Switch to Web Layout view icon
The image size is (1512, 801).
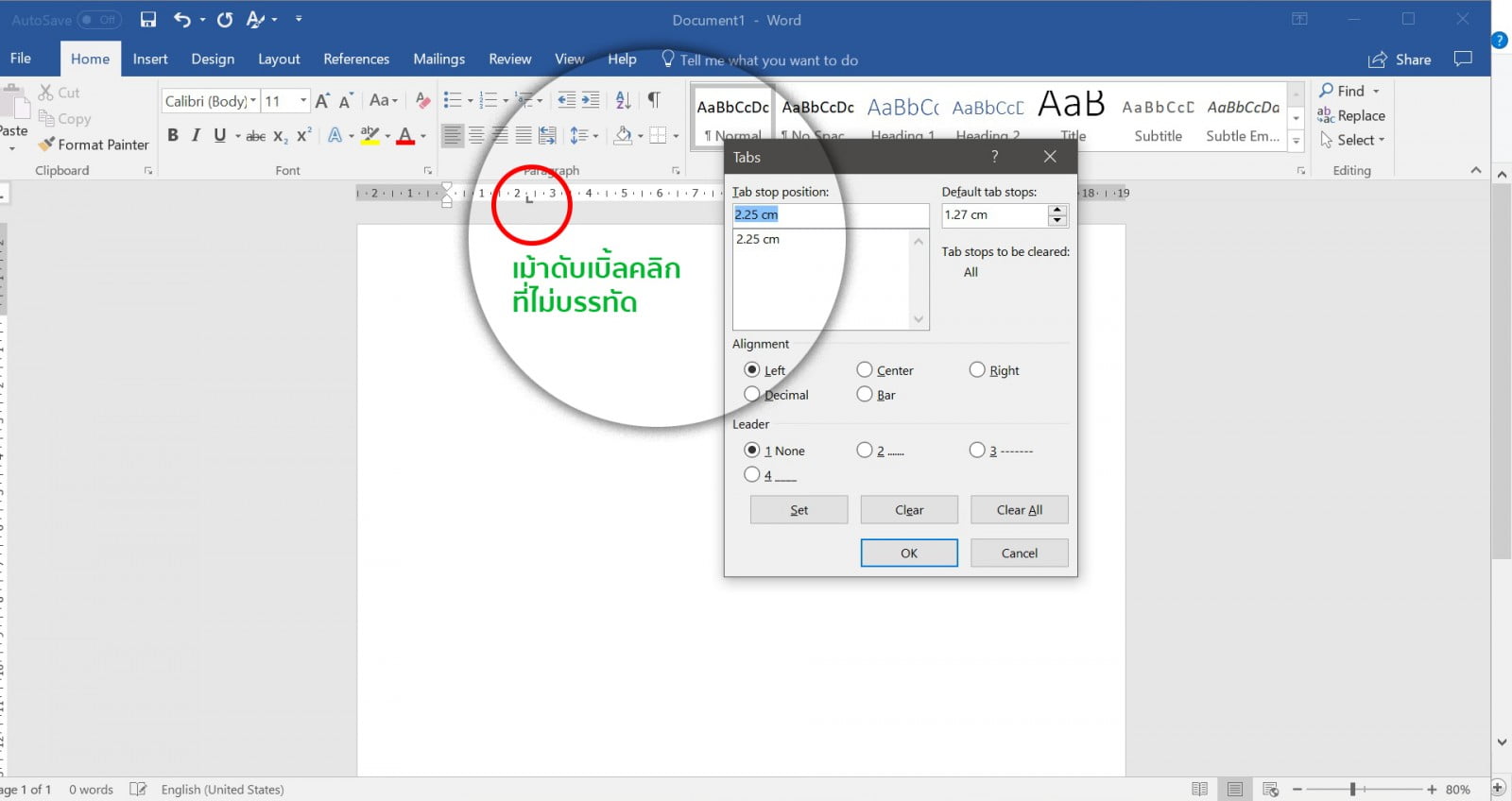pos(1270,789)
